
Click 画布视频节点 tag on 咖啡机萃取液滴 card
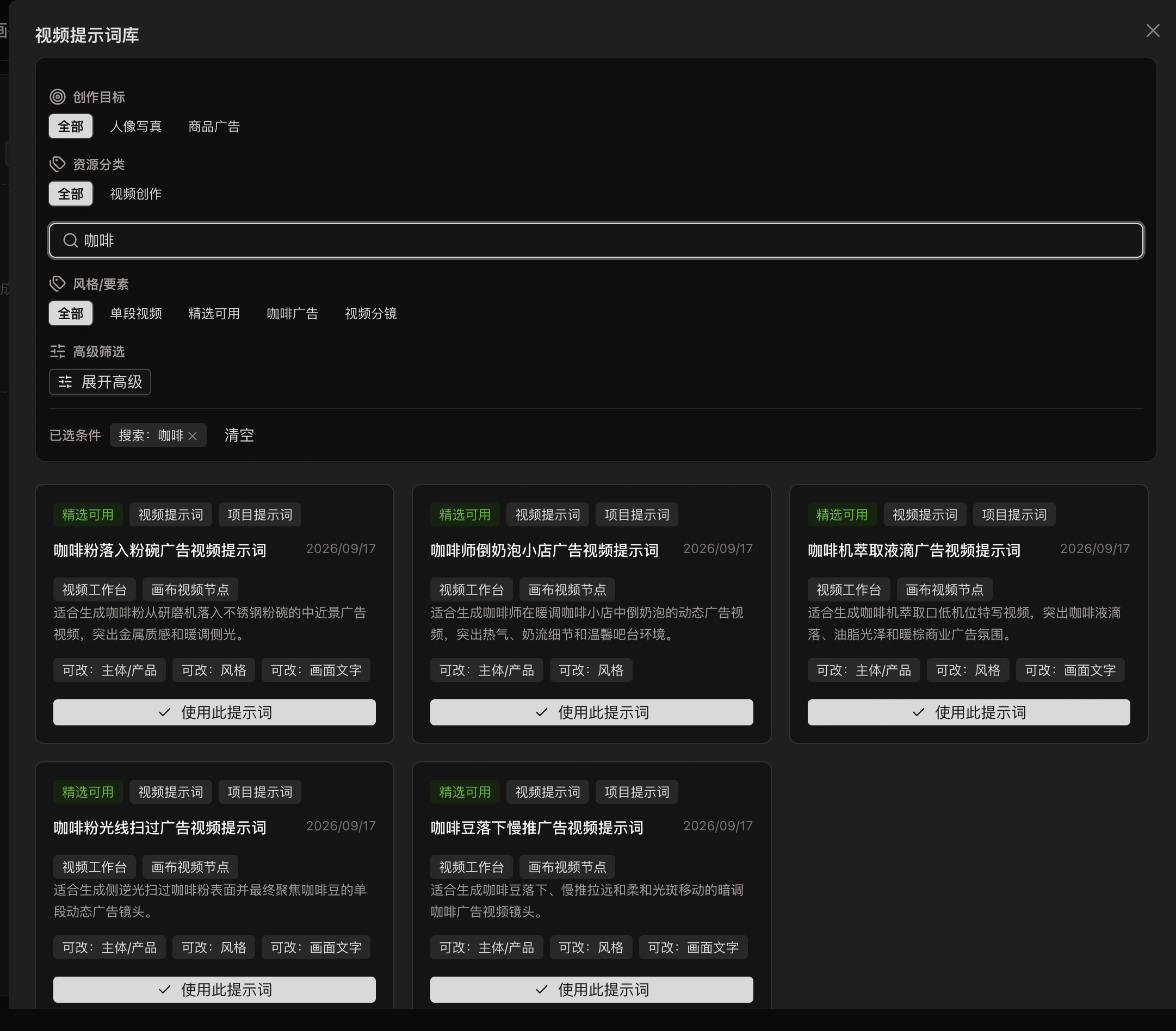tap(945, 589)
